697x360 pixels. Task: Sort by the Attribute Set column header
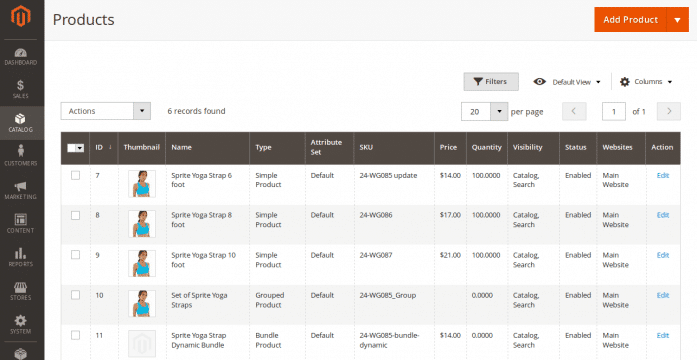329,148
